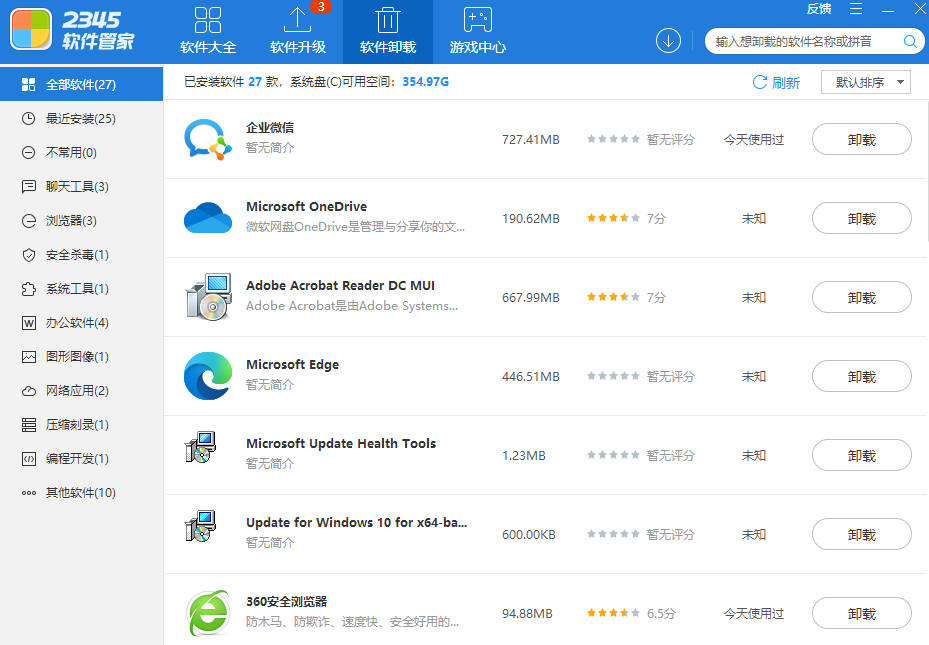Click the software search input field
This screenshot has height=645, width=929.
pyautogui.click(x=800, y=41)
